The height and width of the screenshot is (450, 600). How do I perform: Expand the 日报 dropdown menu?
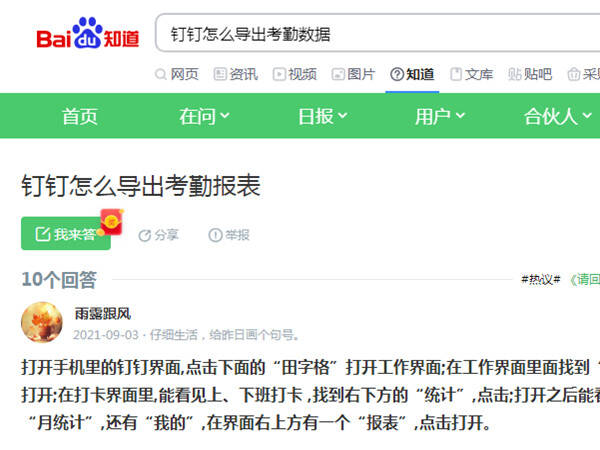click(322, 116)
